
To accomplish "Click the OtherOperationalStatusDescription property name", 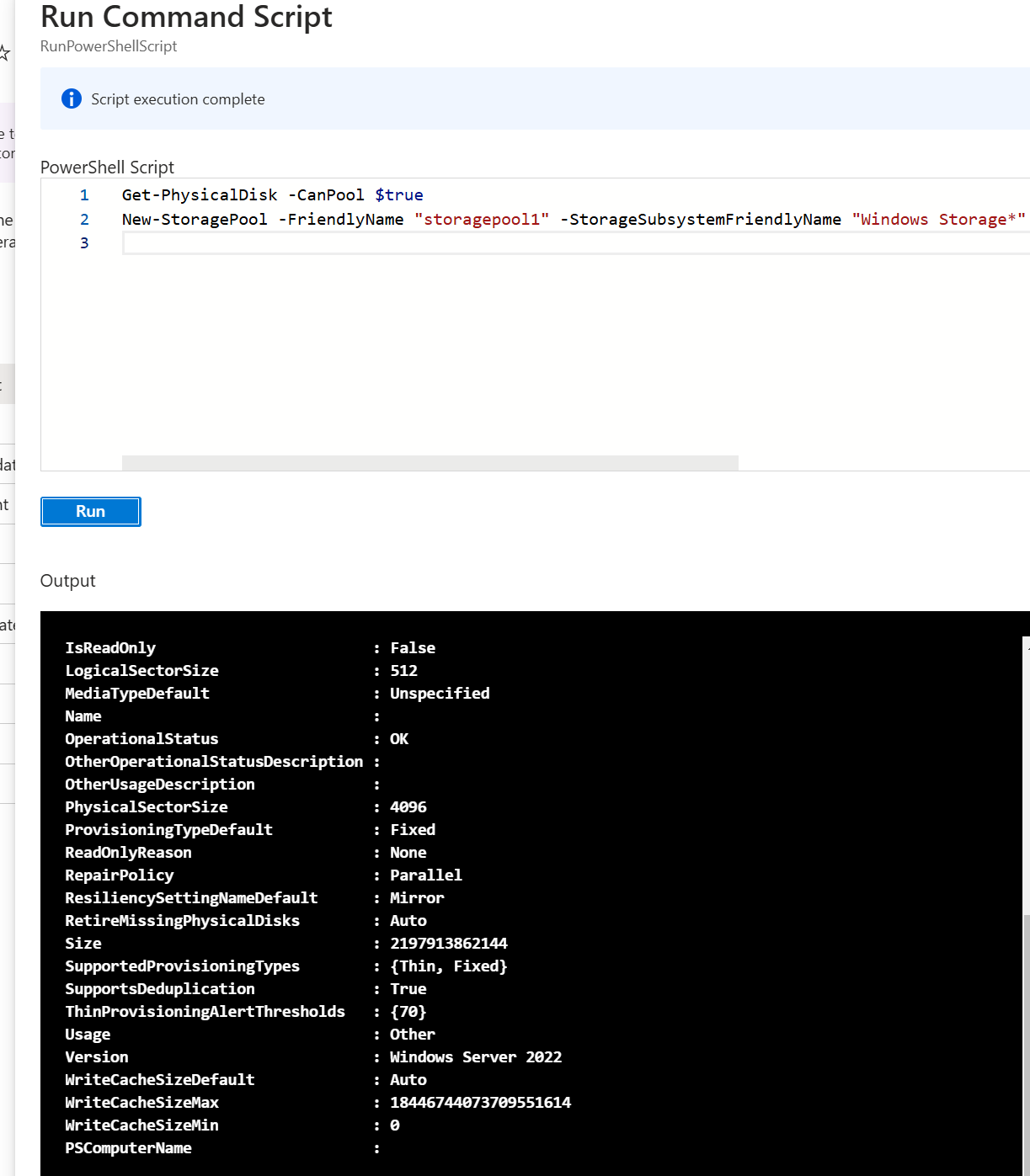I will tap(214, 762).
